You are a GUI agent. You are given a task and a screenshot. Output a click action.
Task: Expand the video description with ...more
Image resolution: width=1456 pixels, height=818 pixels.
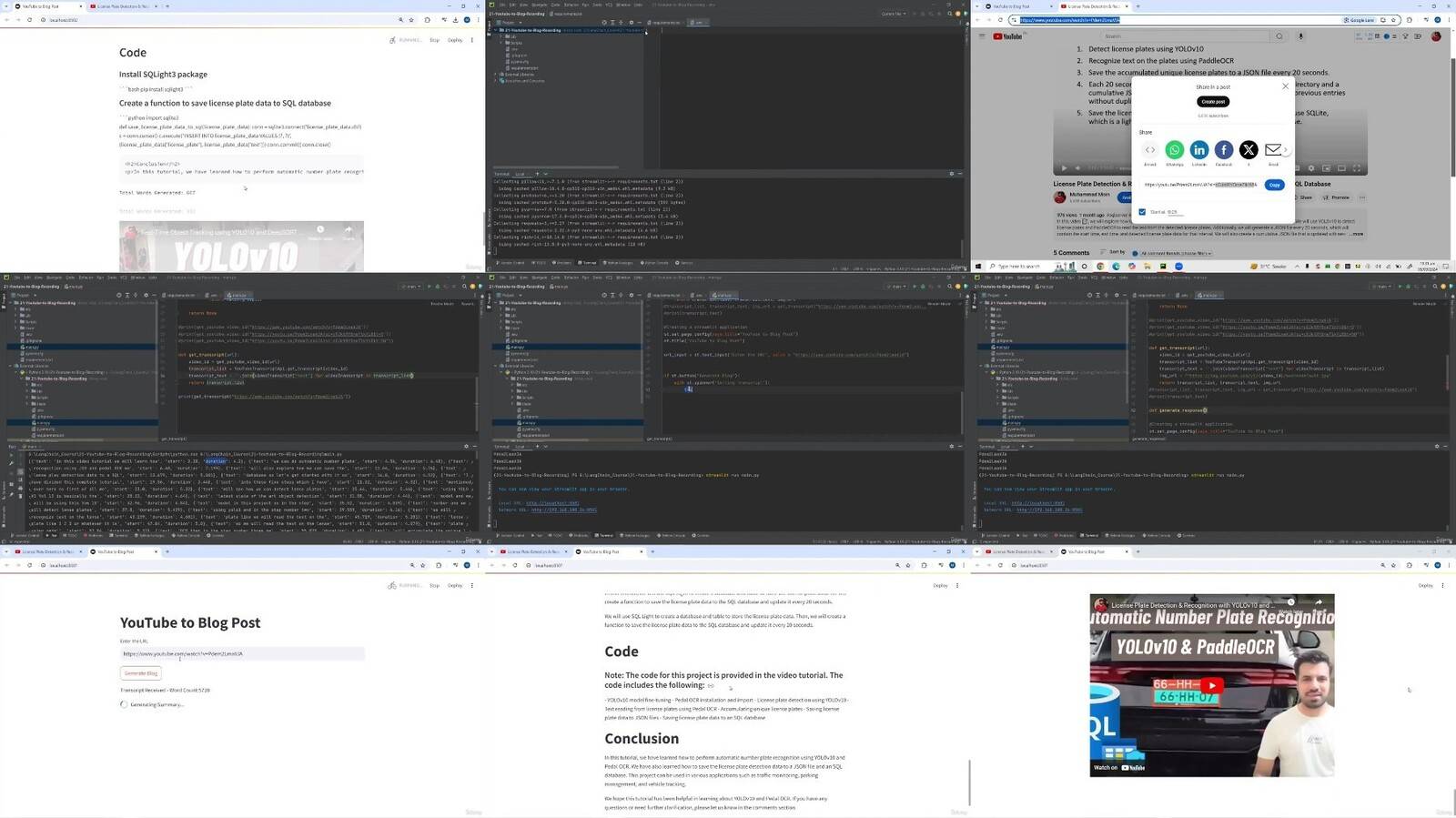pyautogui.click(x=1356, y=234)
